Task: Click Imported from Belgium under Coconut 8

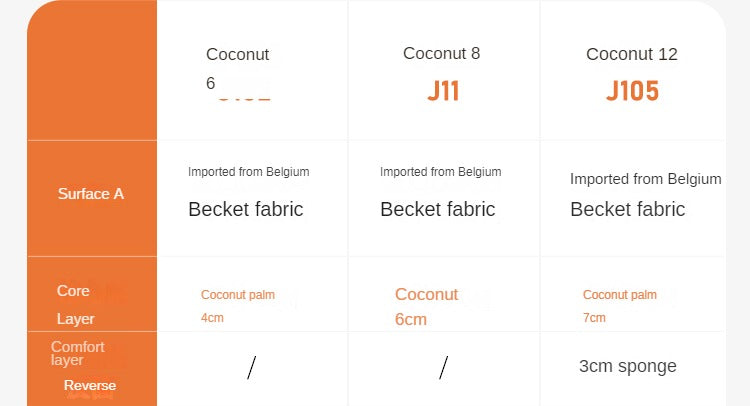Action: pos(440,172)
